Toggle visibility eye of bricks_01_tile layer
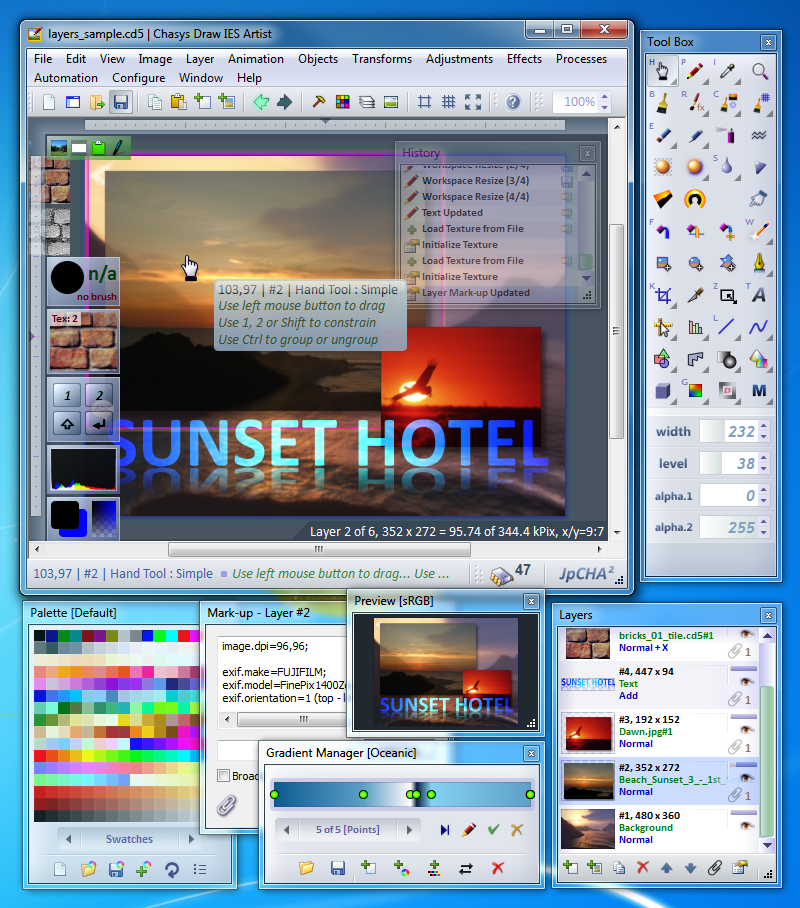This screenshot has height=908, width=800. 747,635
